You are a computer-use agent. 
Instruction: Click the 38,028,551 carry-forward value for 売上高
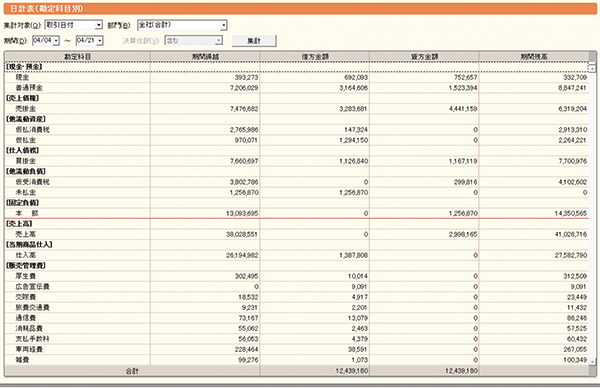click(x=242, y=234)
